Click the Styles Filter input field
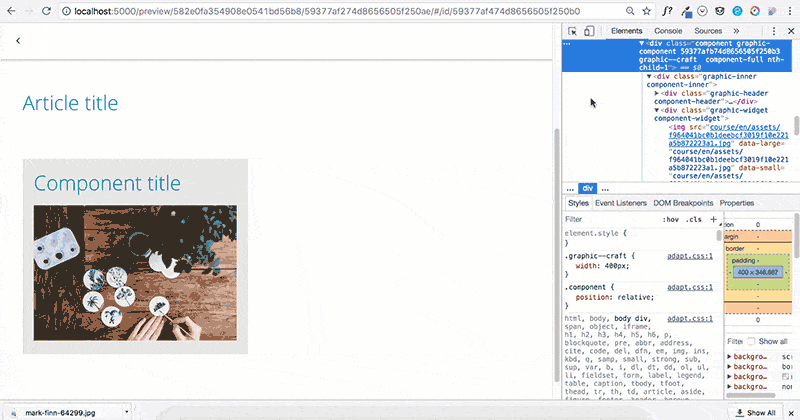800x420 pixels. [x=610, y=219]
